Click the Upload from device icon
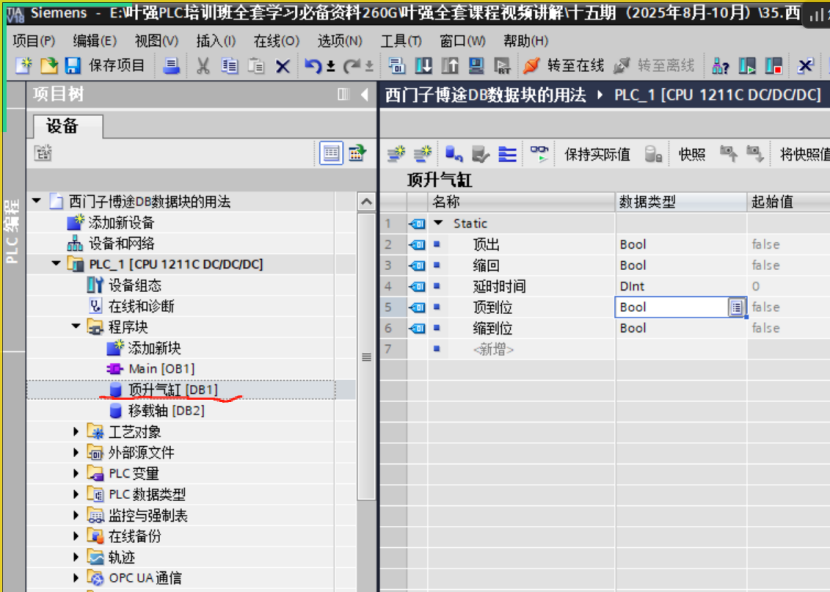 coord(450,66)
